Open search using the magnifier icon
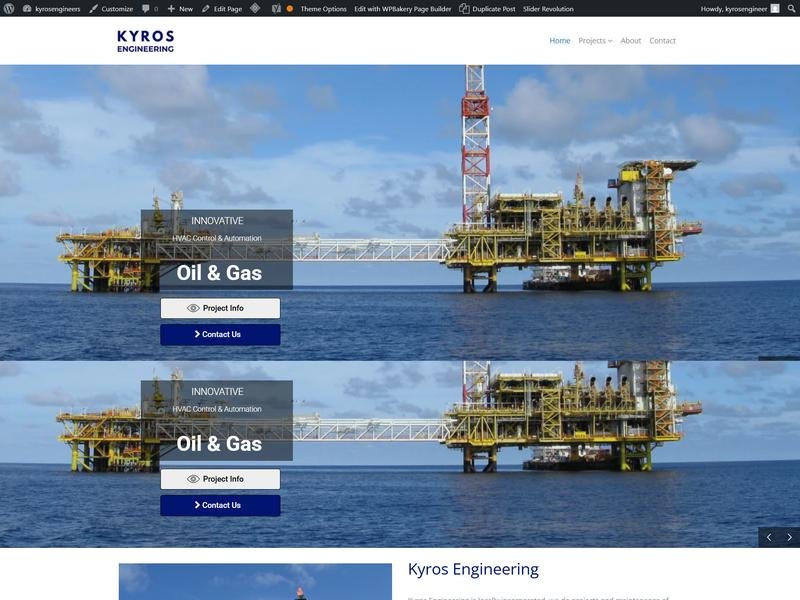The image size is (800, 600). (x=791, y=9)
